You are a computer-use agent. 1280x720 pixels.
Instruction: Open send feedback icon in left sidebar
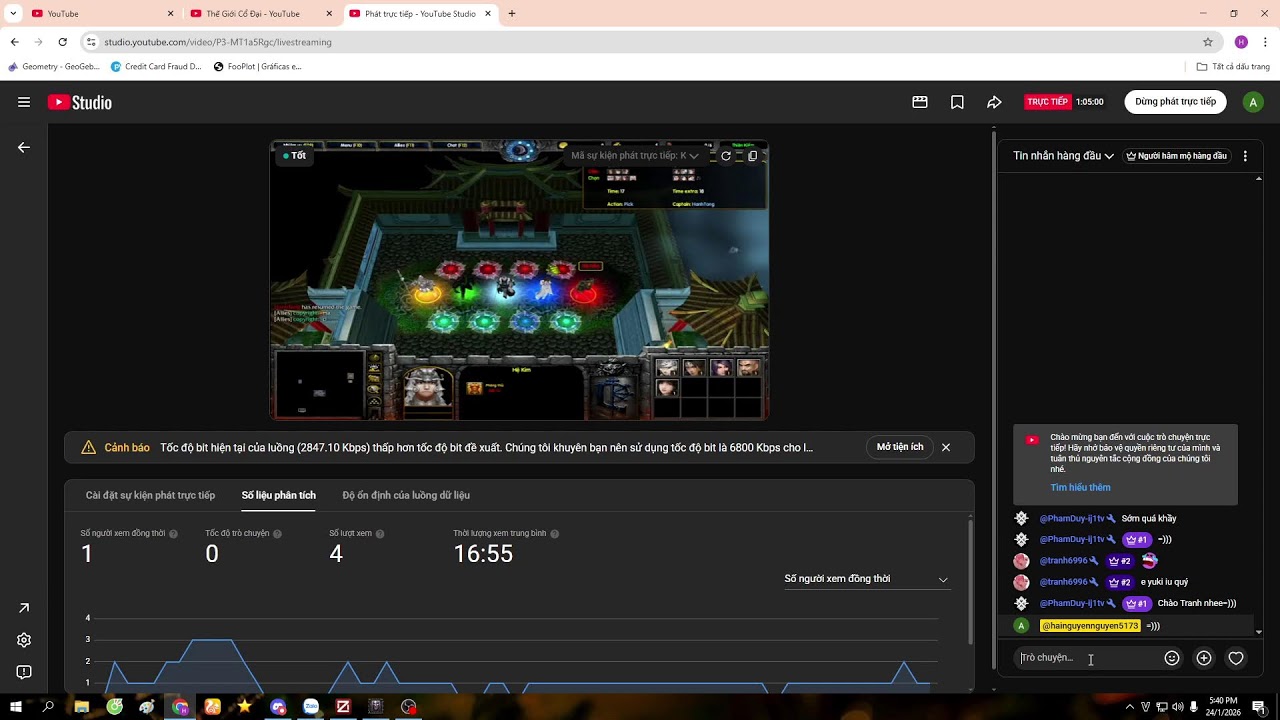24,672
